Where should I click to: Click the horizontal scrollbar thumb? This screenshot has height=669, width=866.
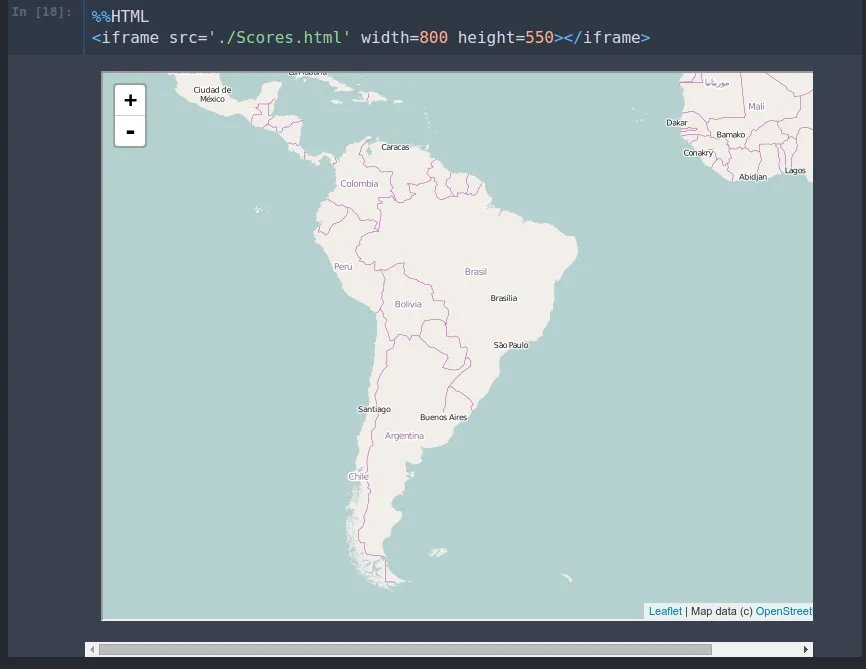click(x=405, y=649)
